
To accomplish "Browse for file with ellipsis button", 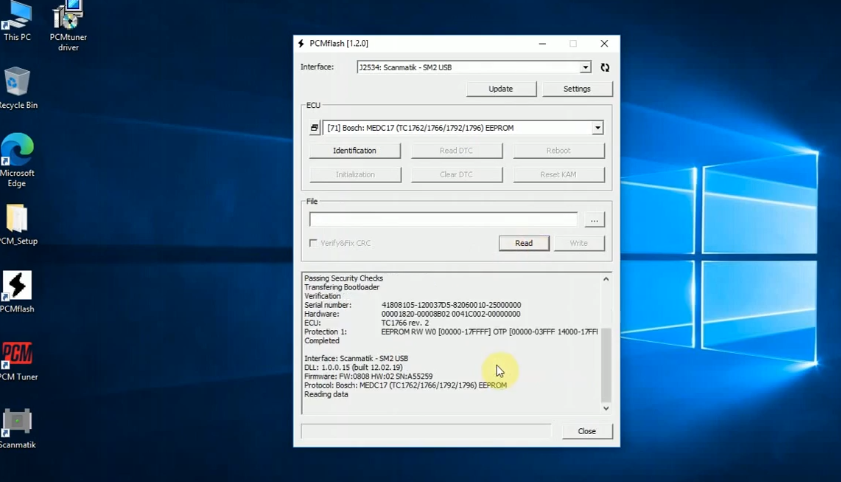I will click(594, 220).
